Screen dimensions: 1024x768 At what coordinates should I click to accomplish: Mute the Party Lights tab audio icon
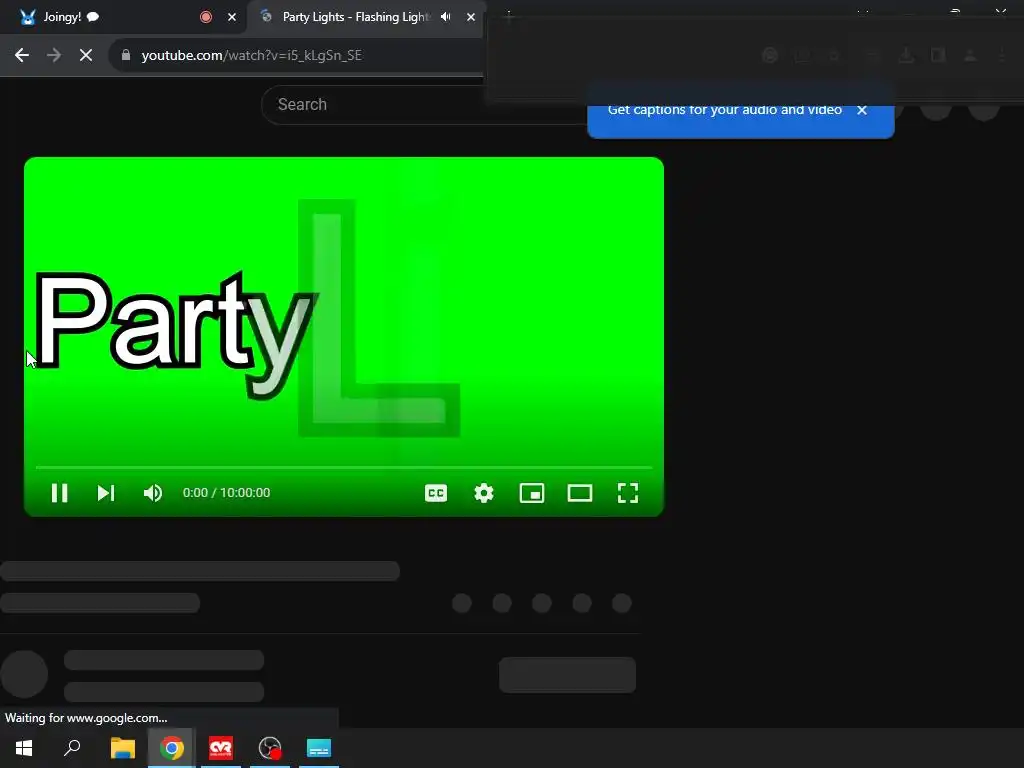(445, 17)
